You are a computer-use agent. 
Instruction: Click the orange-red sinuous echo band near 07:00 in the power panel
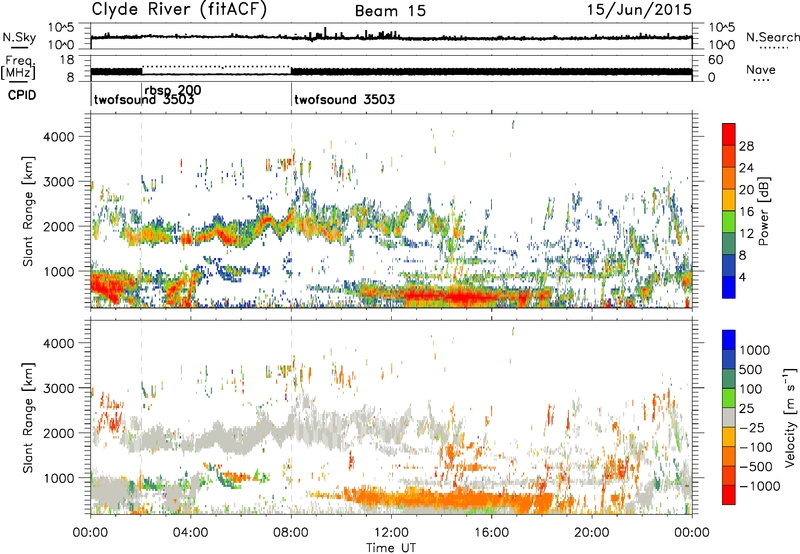click(265, 224)
